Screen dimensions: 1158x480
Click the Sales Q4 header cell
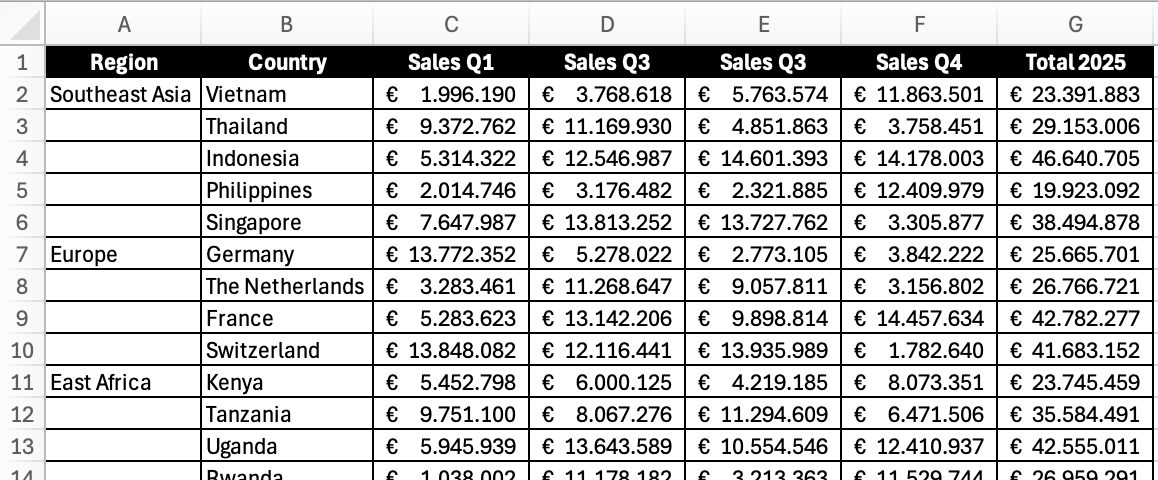919,62
